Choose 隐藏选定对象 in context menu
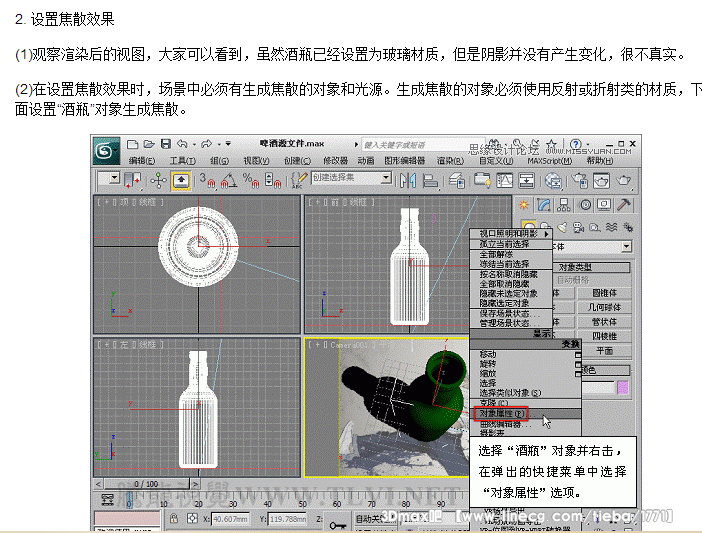 [510, 303]
